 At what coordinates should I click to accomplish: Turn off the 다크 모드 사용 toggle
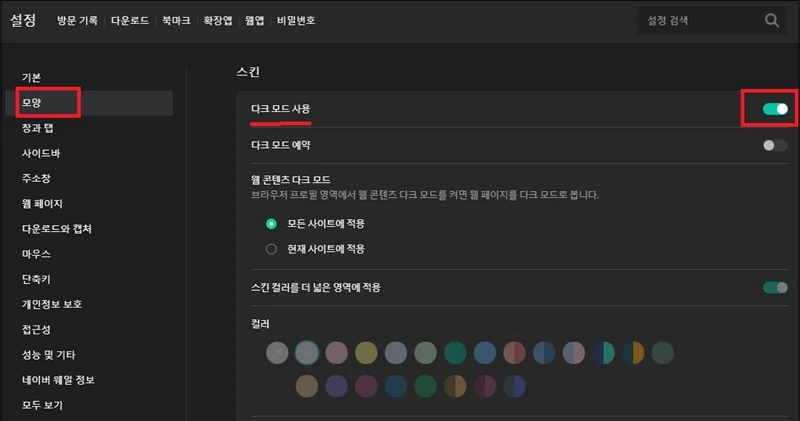click(775, 109)
